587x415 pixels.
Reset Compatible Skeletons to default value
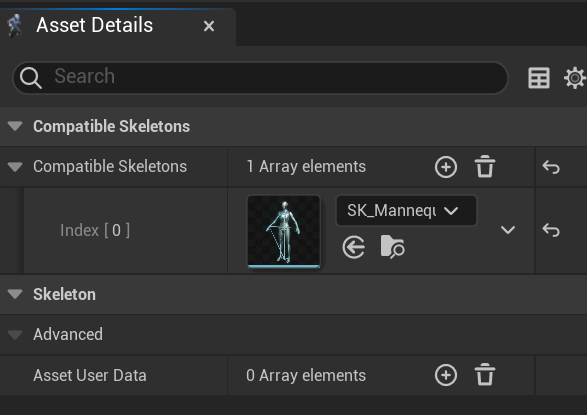[551, 167]
